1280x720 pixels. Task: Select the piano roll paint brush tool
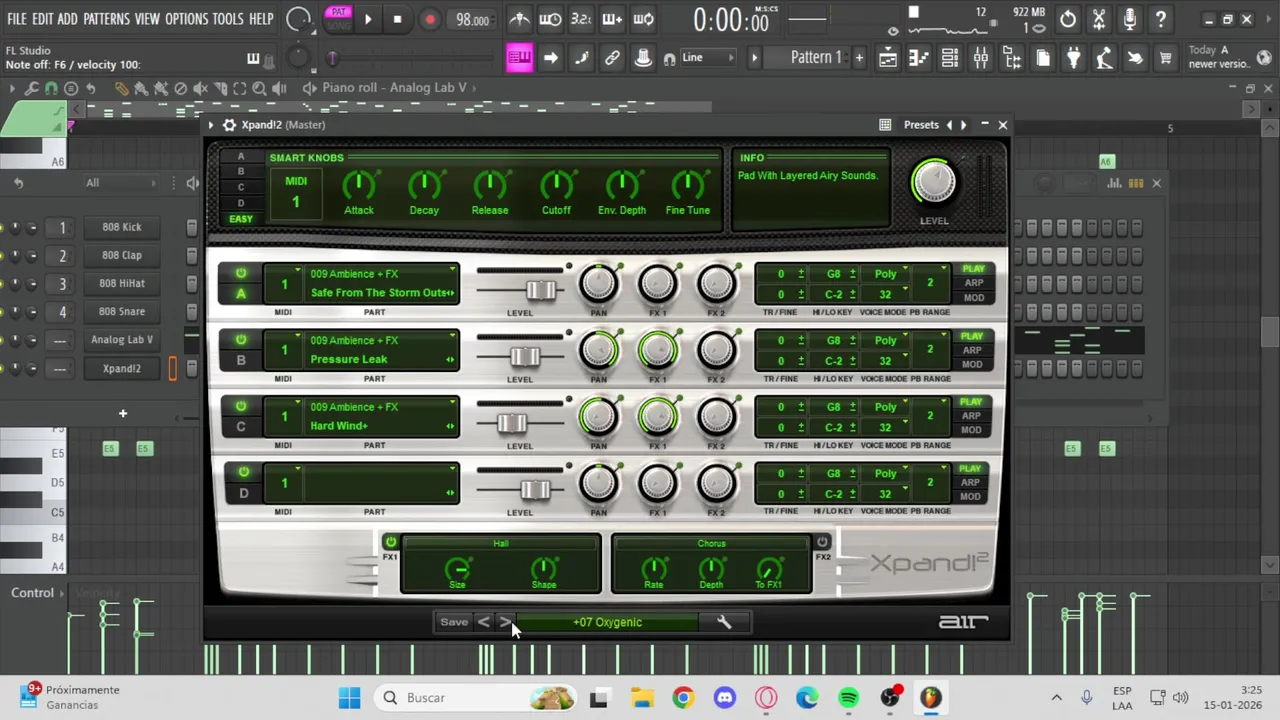coord(141,89)
